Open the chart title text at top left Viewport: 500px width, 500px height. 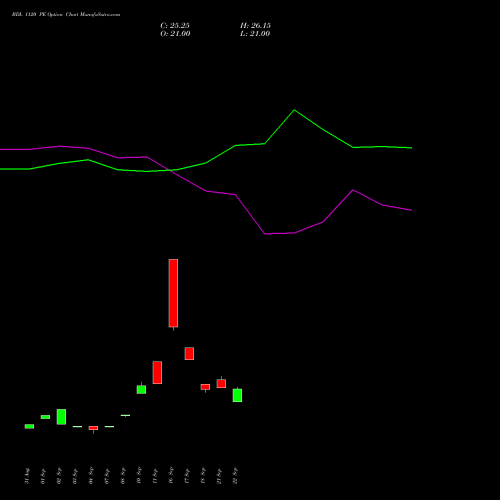pyautogui.click(x=66, y=15)
